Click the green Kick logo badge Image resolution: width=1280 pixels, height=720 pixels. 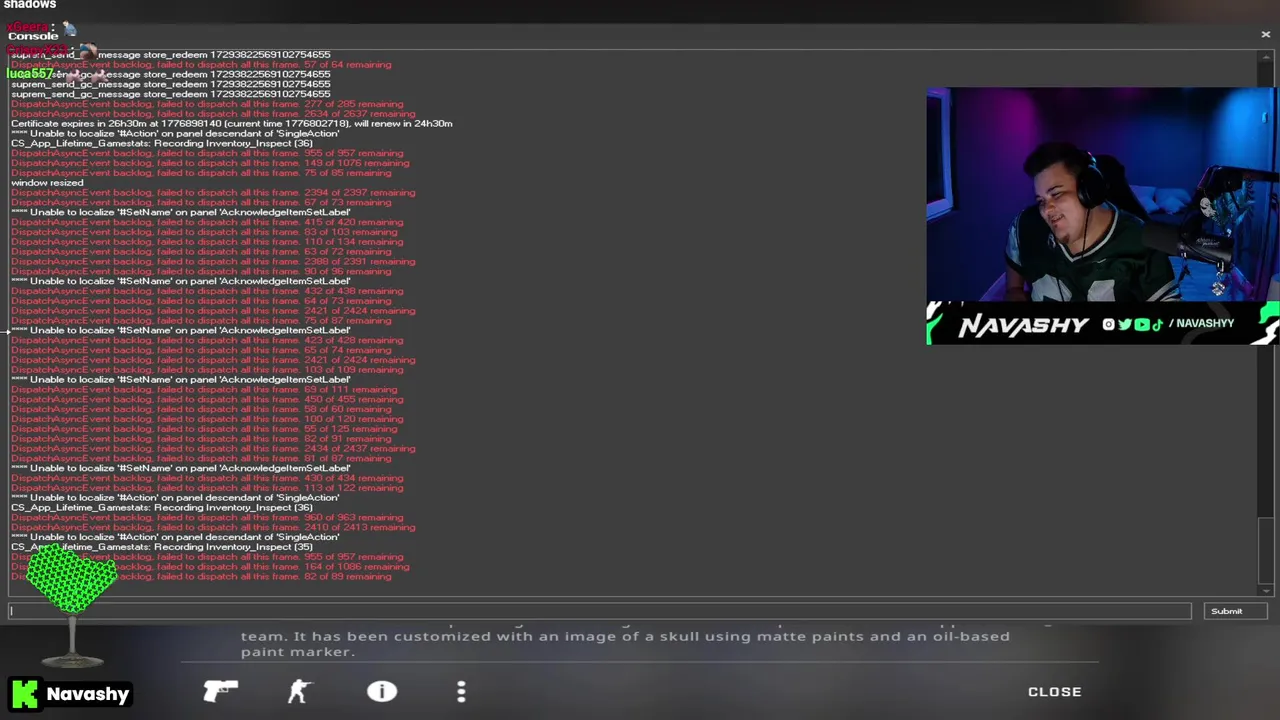coord(25,693)
